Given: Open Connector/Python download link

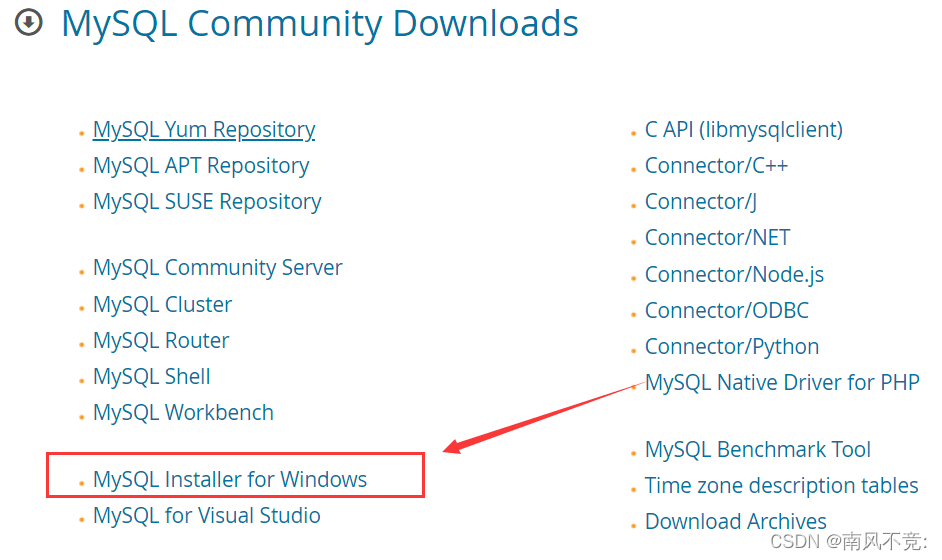Looking at the screenshot, I should pos(732,347).
